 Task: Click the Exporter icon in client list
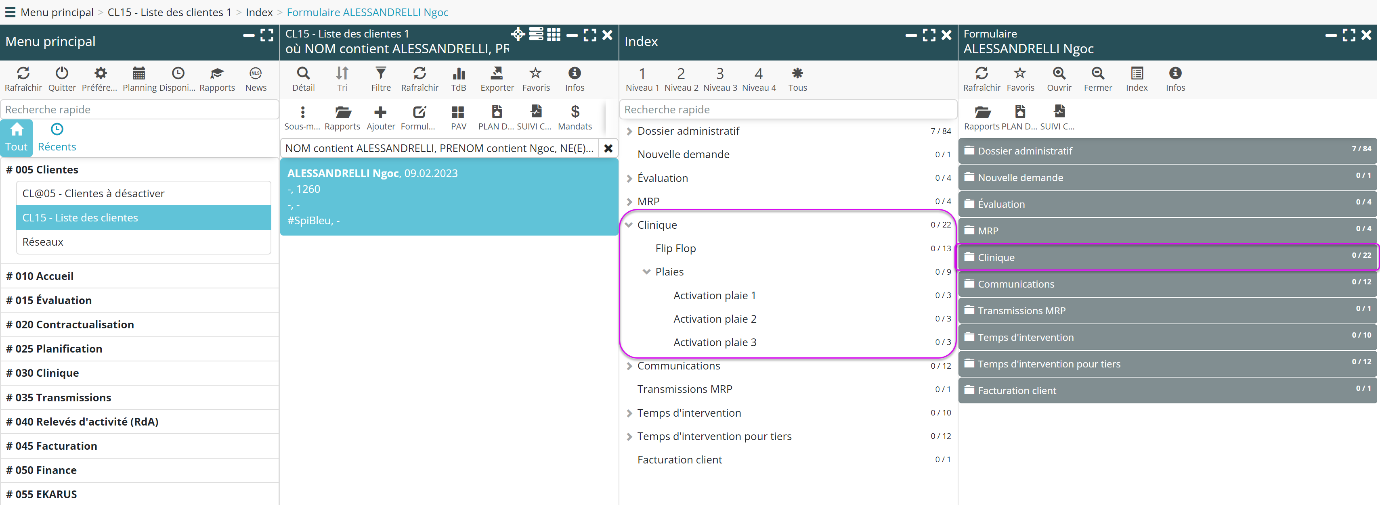(x=497, y=74)
